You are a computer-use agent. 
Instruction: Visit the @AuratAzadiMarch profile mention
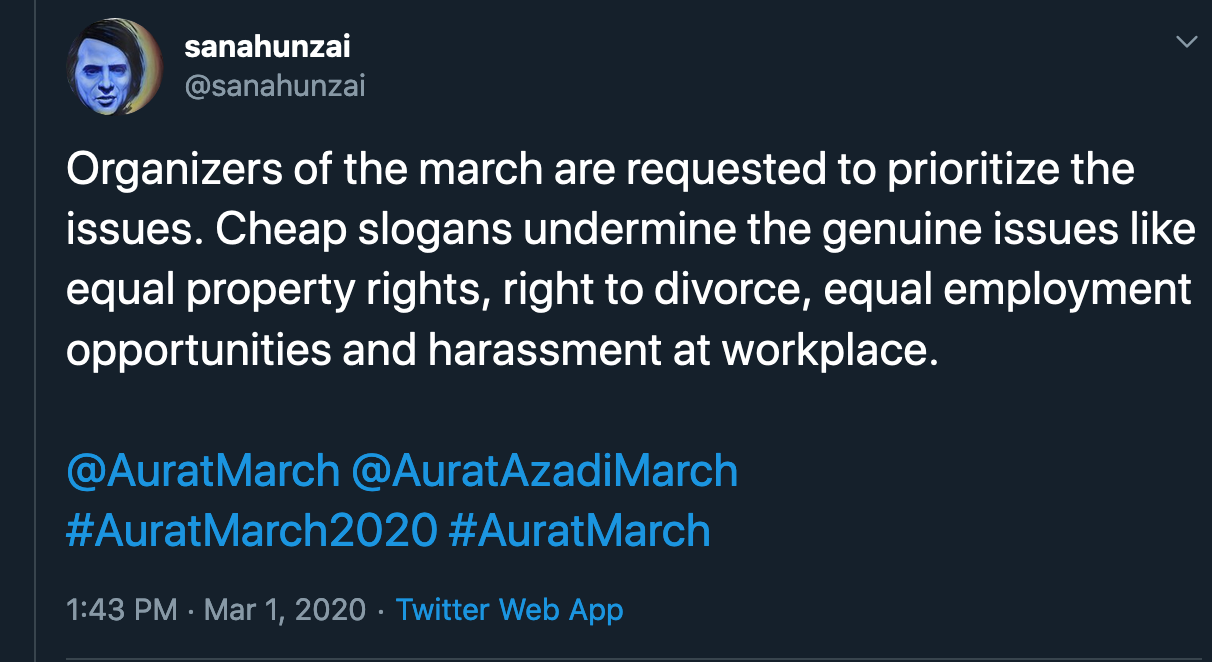[x=545, y=470]
